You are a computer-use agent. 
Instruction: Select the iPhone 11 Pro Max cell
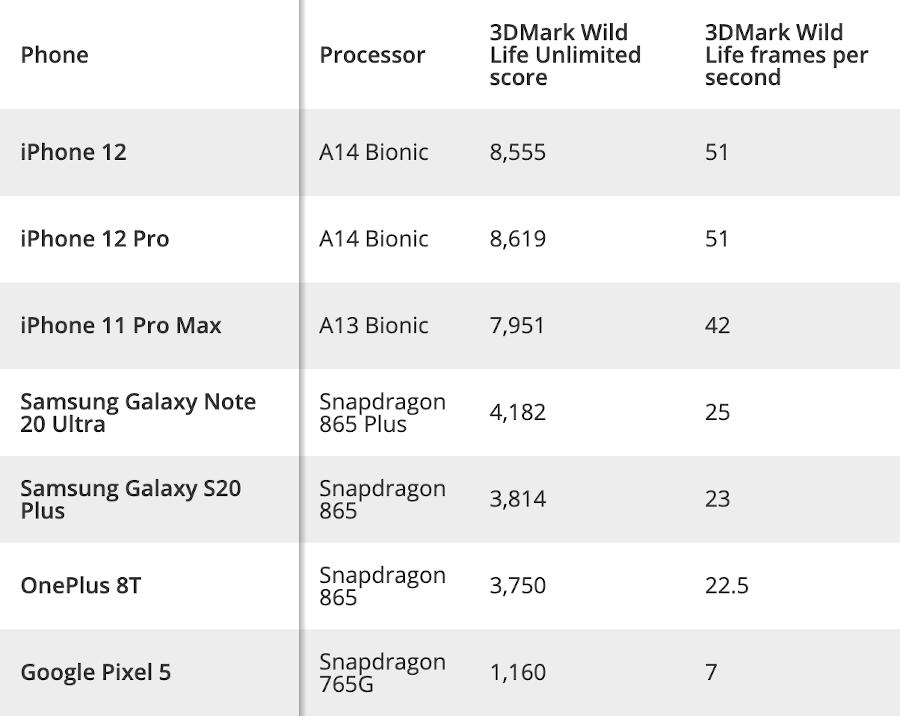[x=121, y=326]
